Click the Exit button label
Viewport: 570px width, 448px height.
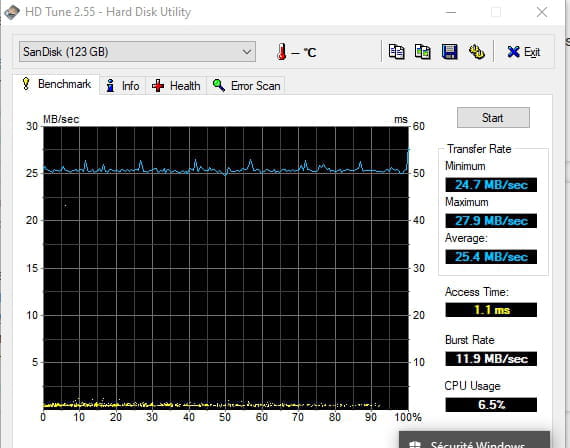pyautogui.click(x=532, y=52)
